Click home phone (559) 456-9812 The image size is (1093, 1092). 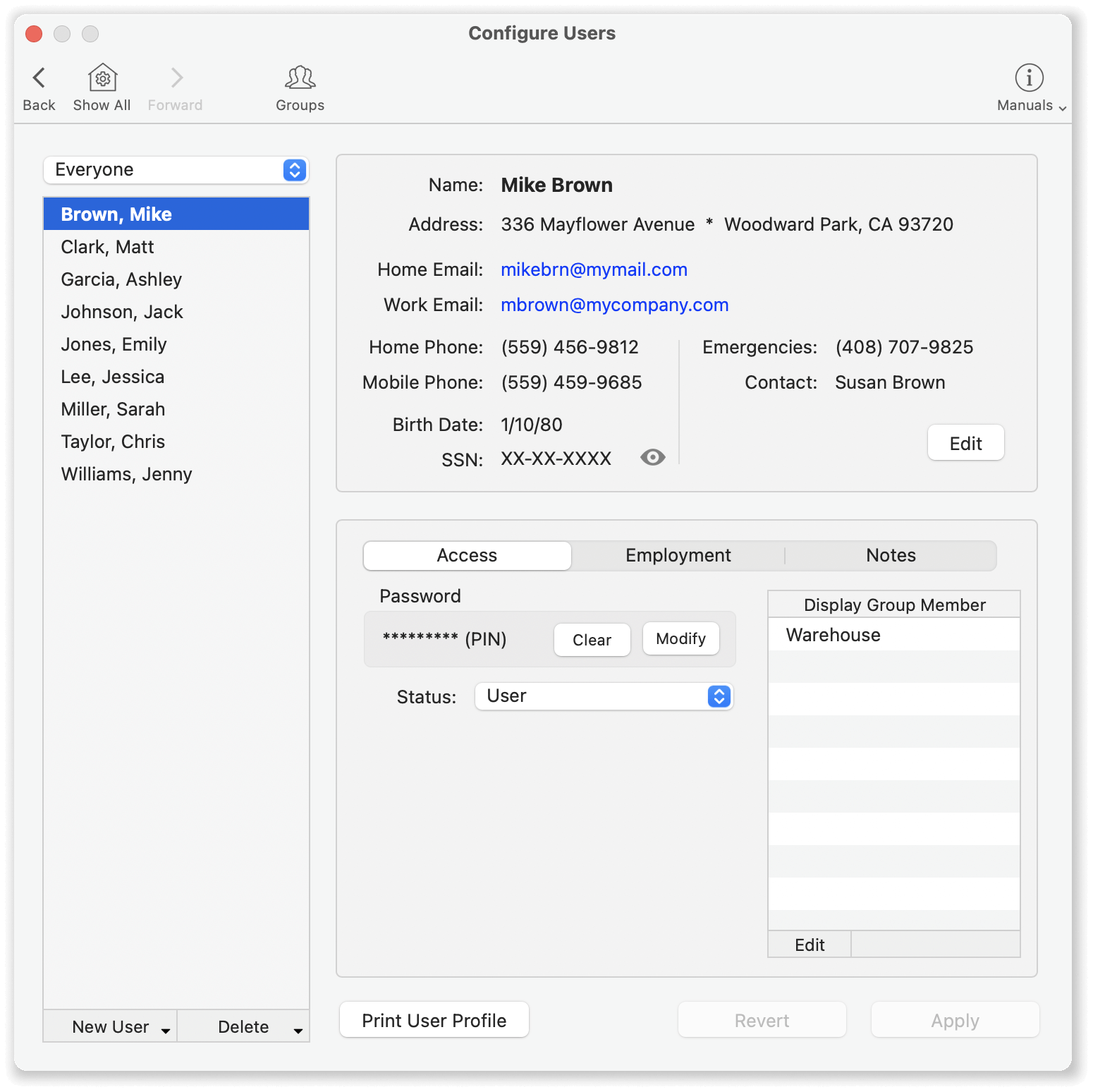tap(570, 347)
